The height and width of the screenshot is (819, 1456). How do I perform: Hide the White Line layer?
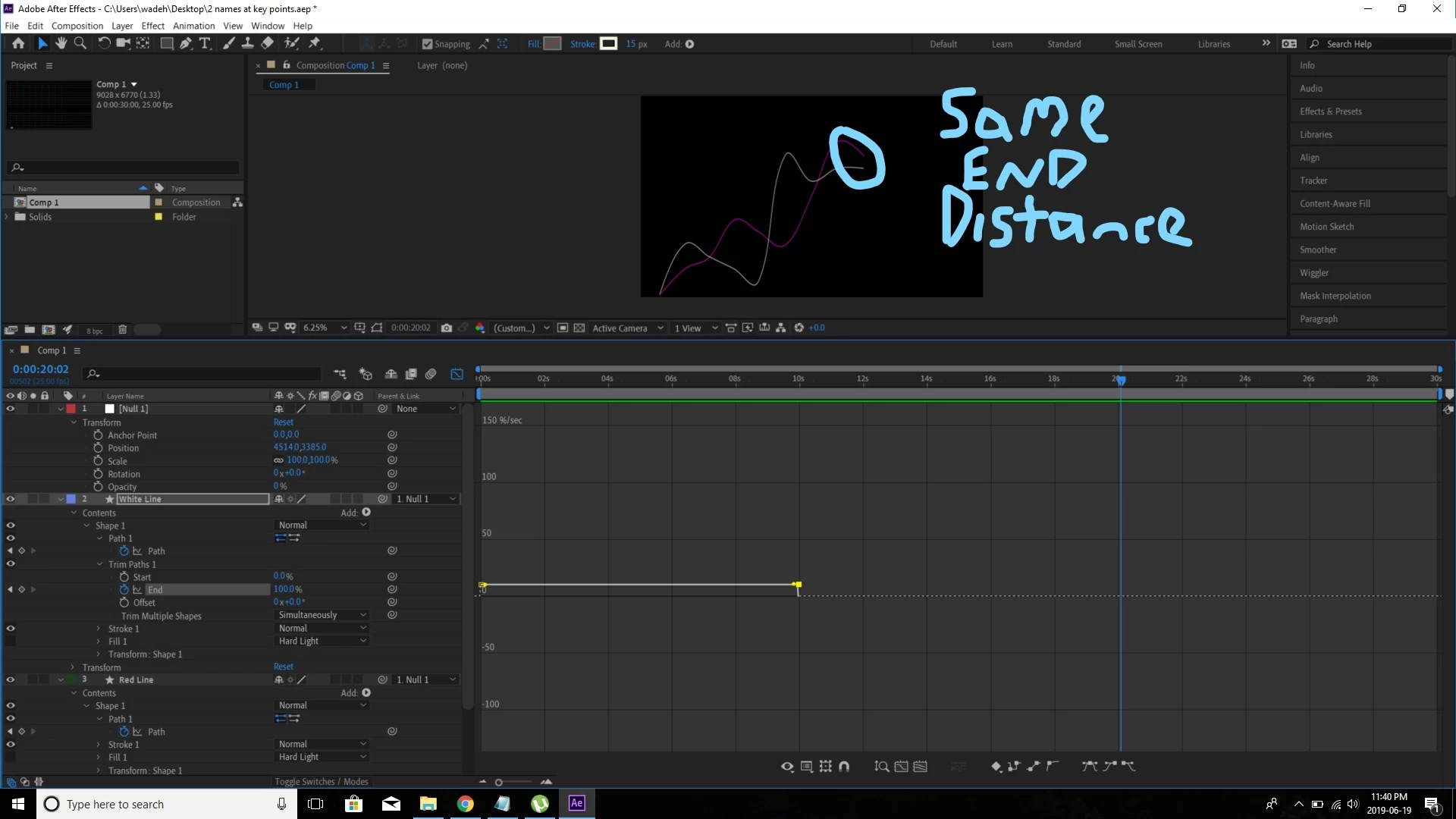pyautogui.click(x=11, y=499)
